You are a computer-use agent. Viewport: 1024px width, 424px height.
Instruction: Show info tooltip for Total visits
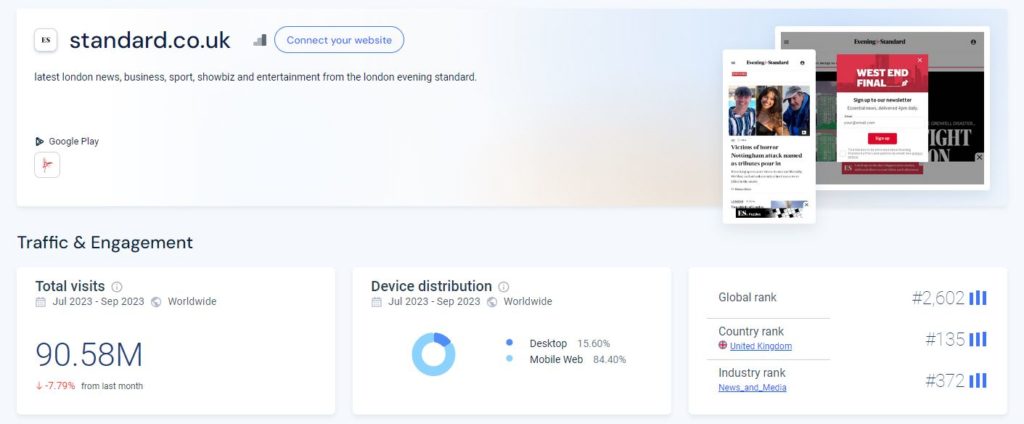click(x=117, y=287)
